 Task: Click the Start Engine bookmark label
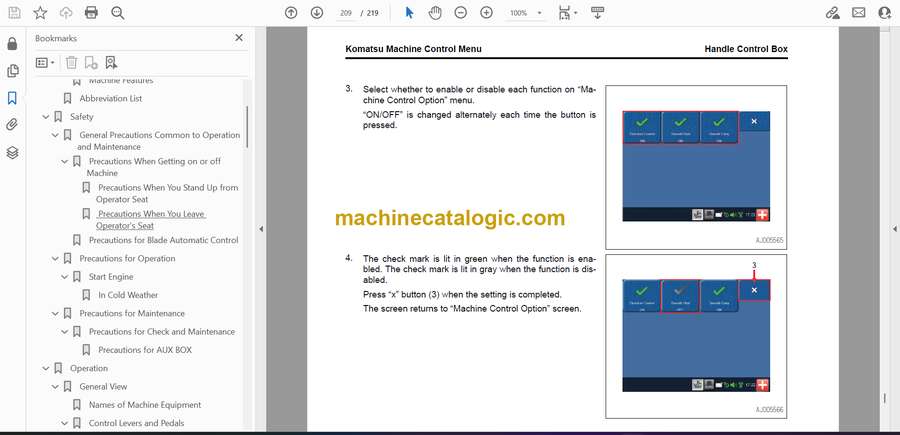coord(111,277)
